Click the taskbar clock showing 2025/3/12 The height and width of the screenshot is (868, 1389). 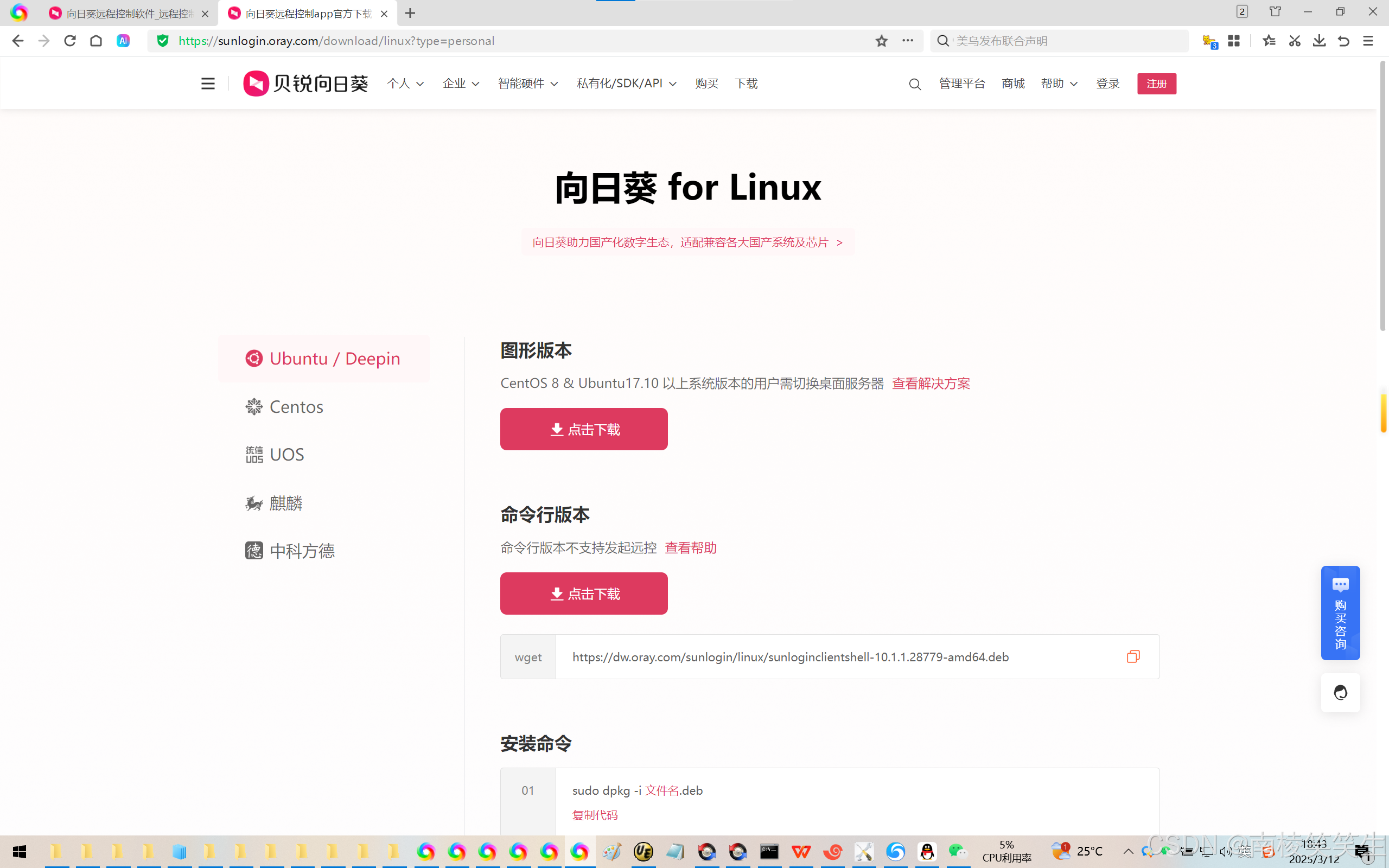(x=1314, y=851)
